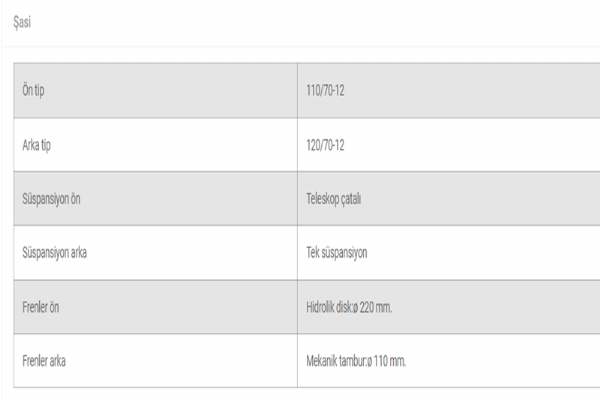Click the 120/70-12 rear tire value
This screenshot has width=600, height=400.
coord(325,145)
